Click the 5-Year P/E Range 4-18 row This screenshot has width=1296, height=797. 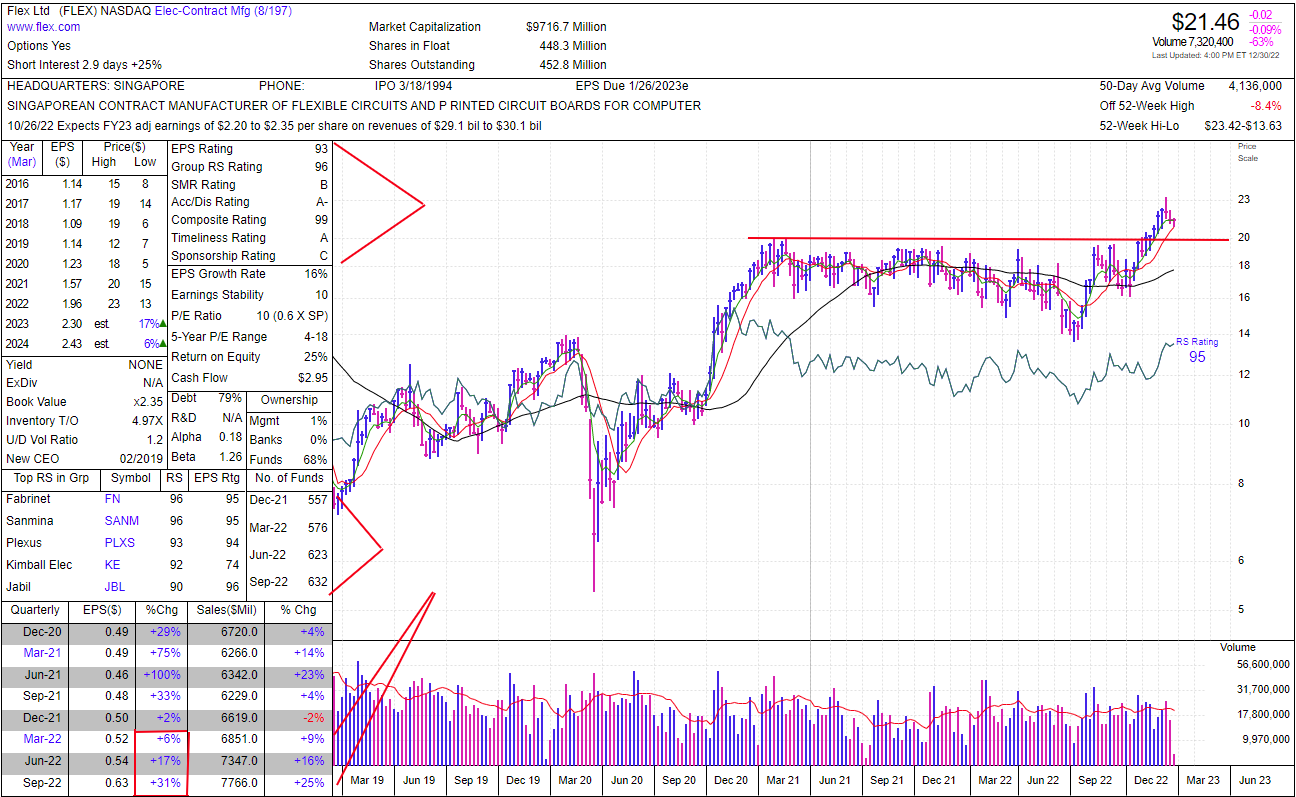(248, 337)
